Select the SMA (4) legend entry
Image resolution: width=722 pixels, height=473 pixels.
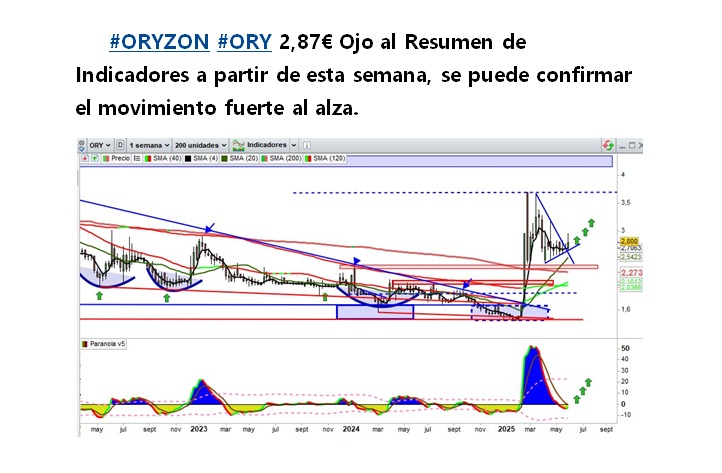[x=202, y=158]
